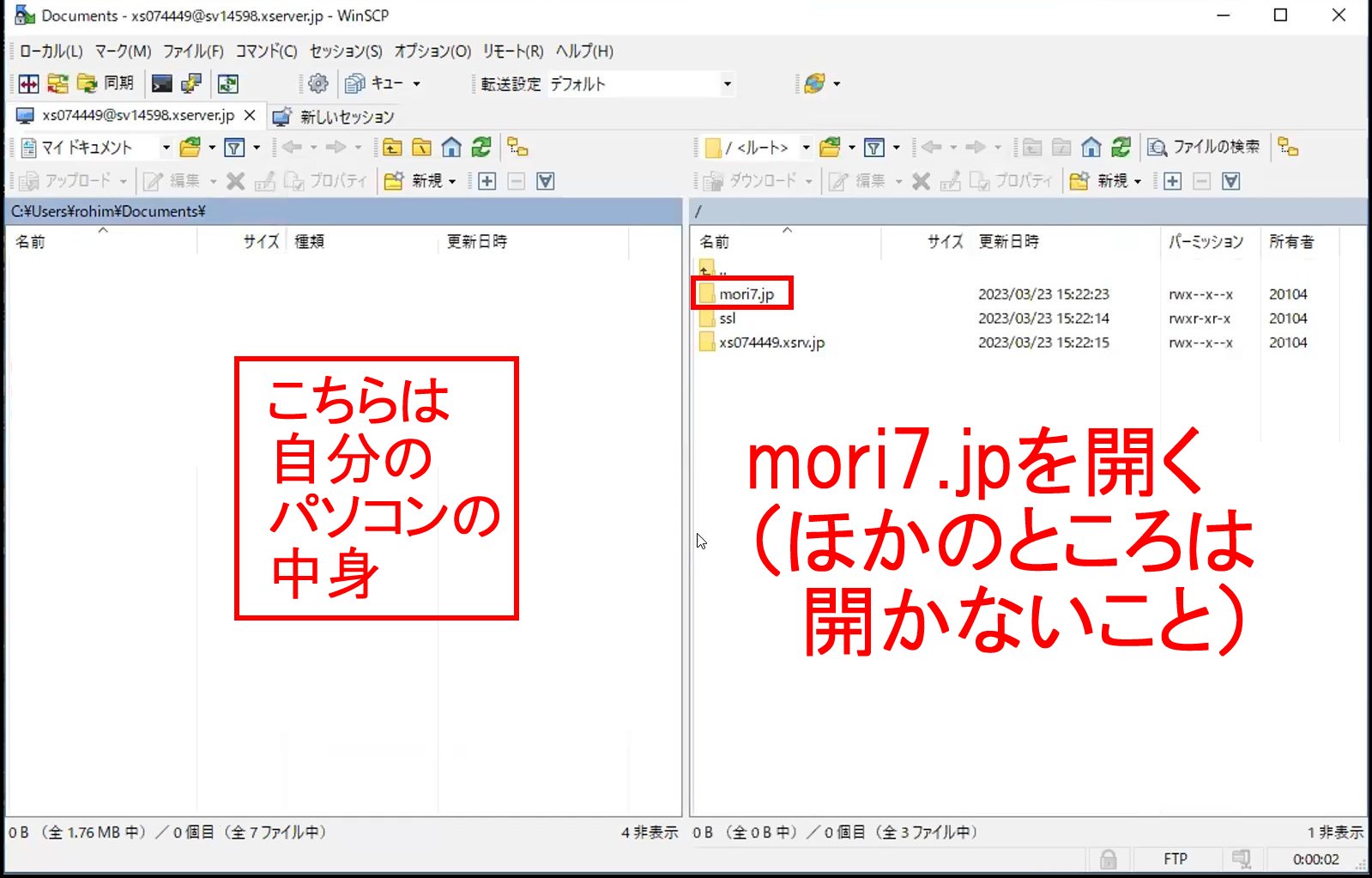Click the parent directory '..' row
The height and width of the screenshot is (878, 1372).
[x=713, y=268]
